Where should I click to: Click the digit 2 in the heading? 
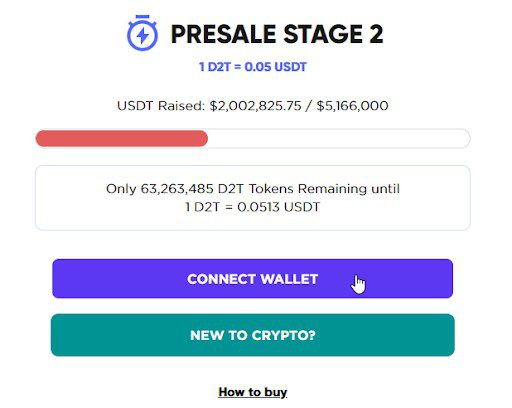(376, 34)
